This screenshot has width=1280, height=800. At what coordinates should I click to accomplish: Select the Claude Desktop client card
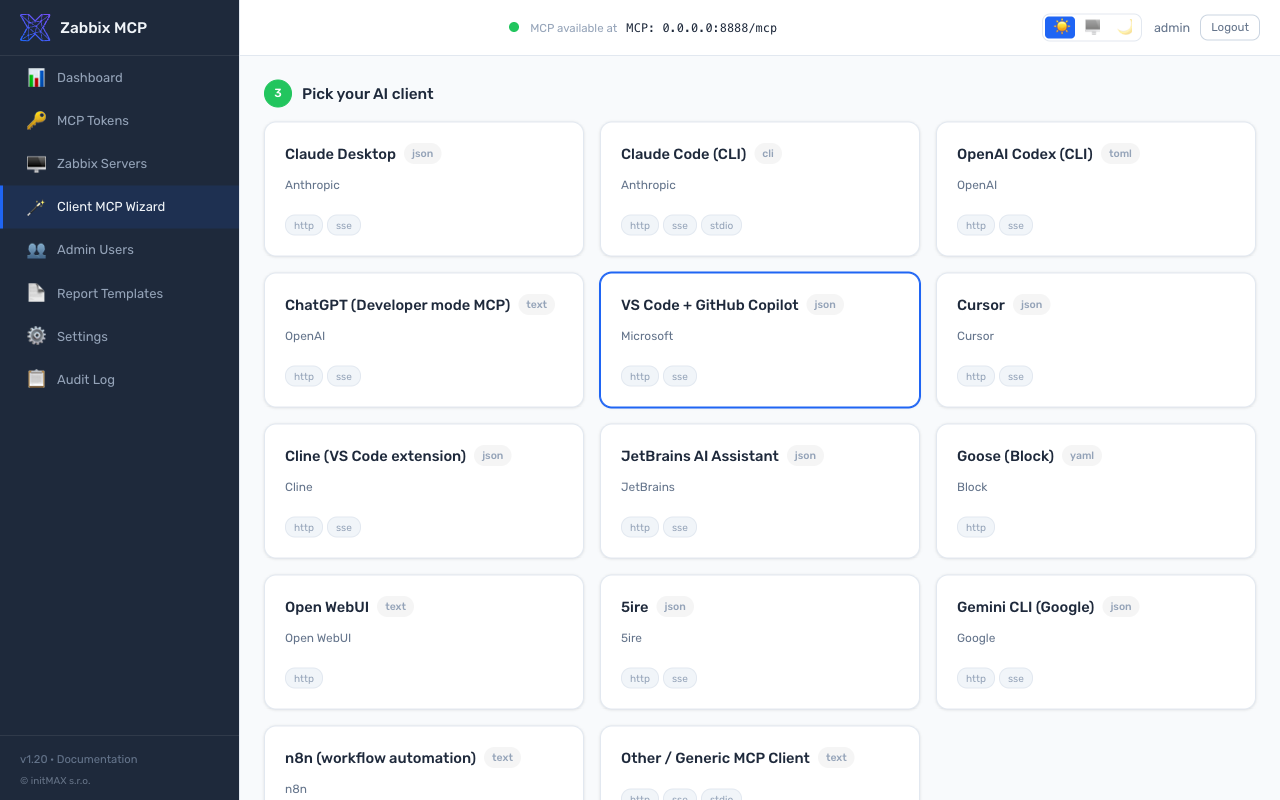tap(424, 189)
